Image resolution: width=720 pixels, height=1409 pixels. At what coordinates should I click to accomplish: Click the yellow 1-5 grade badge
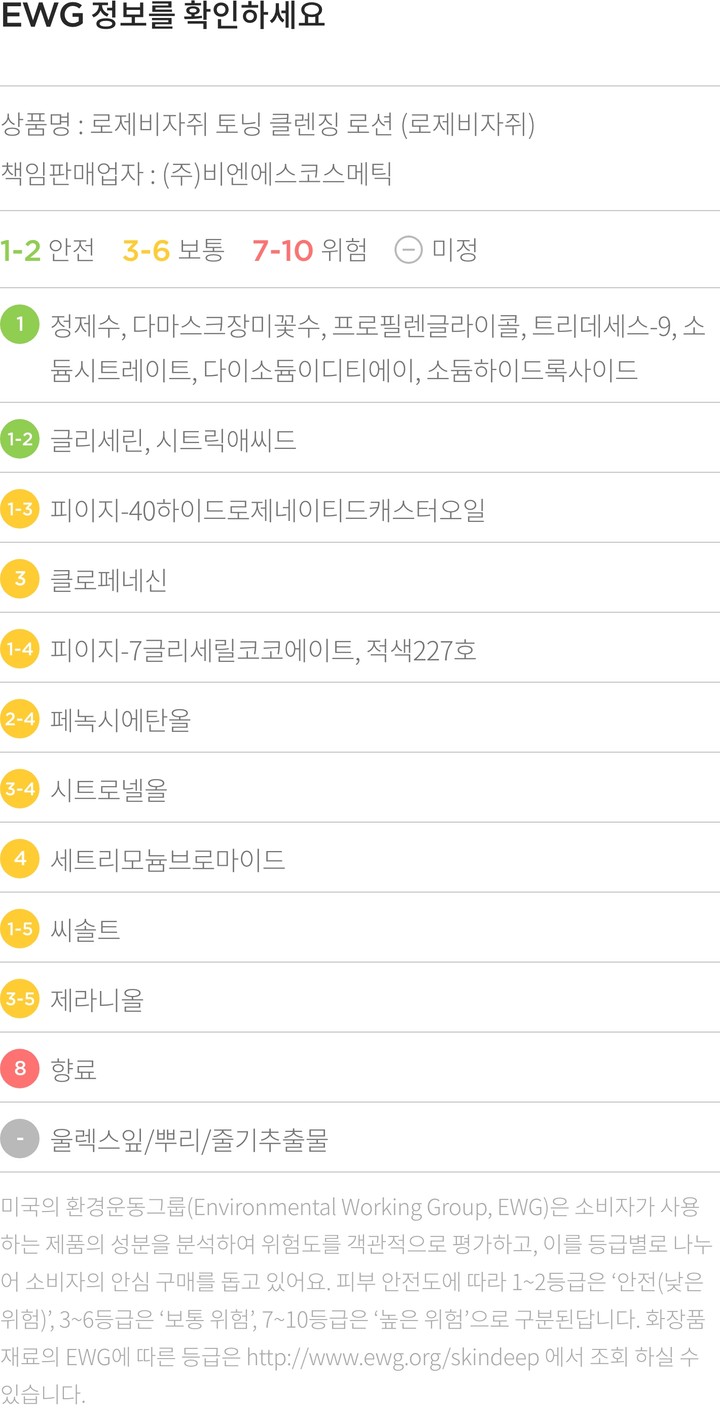click(20, 929)
